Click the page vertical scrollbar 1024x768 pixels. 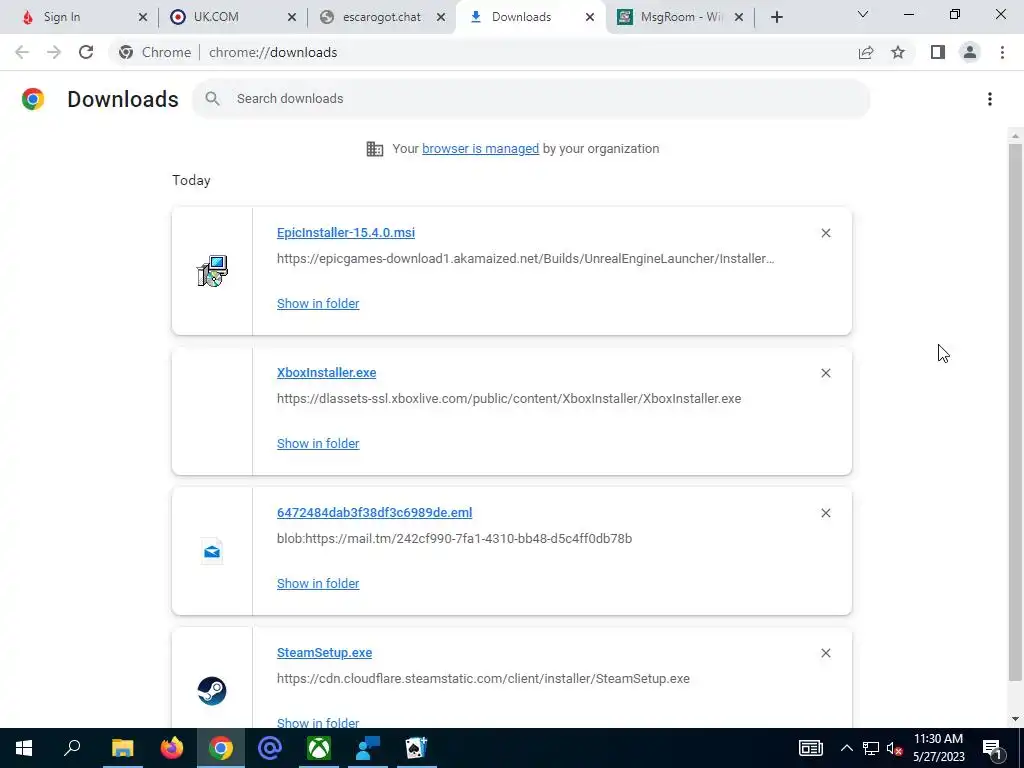point(1014,411)
